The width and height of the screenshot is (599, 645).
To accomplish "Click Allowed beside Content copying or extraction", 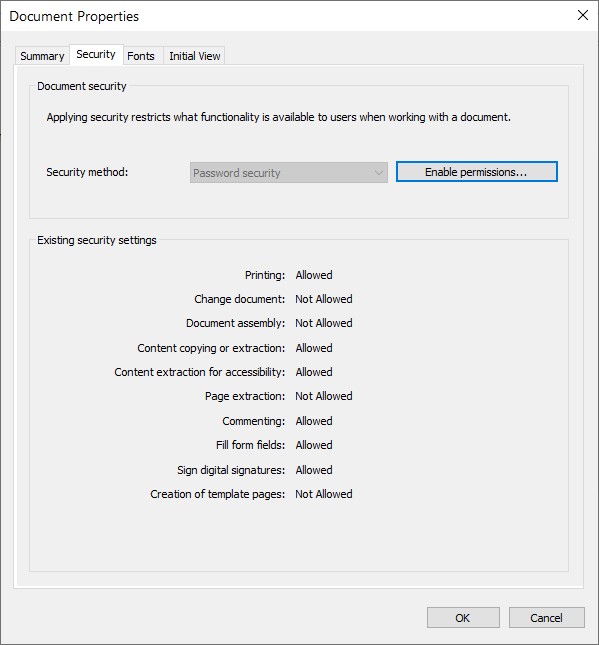I will point(313,348).
